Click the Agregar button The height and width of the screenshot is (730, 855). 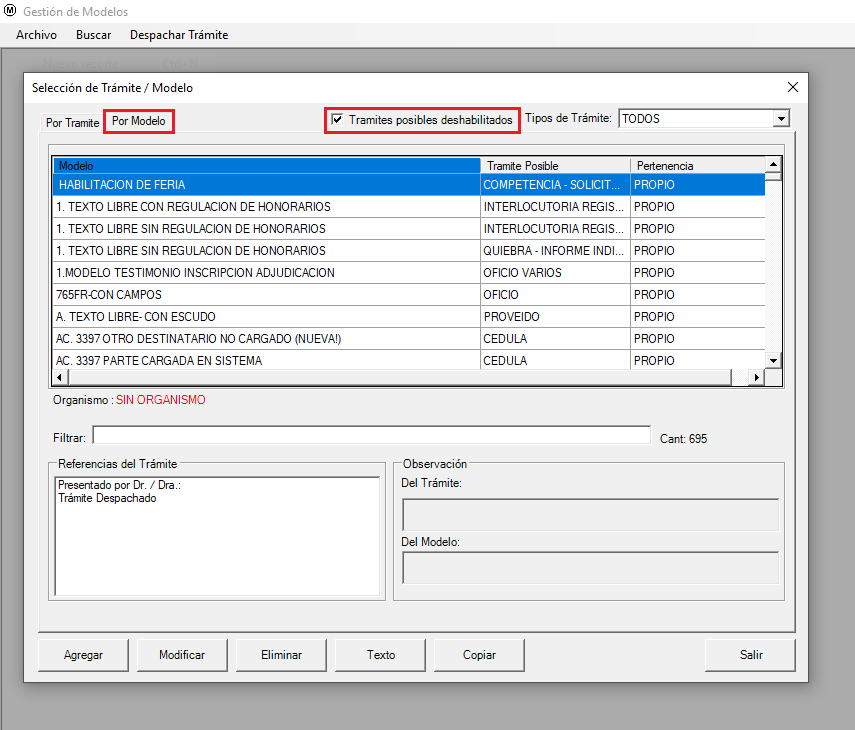tap(83, 655)
